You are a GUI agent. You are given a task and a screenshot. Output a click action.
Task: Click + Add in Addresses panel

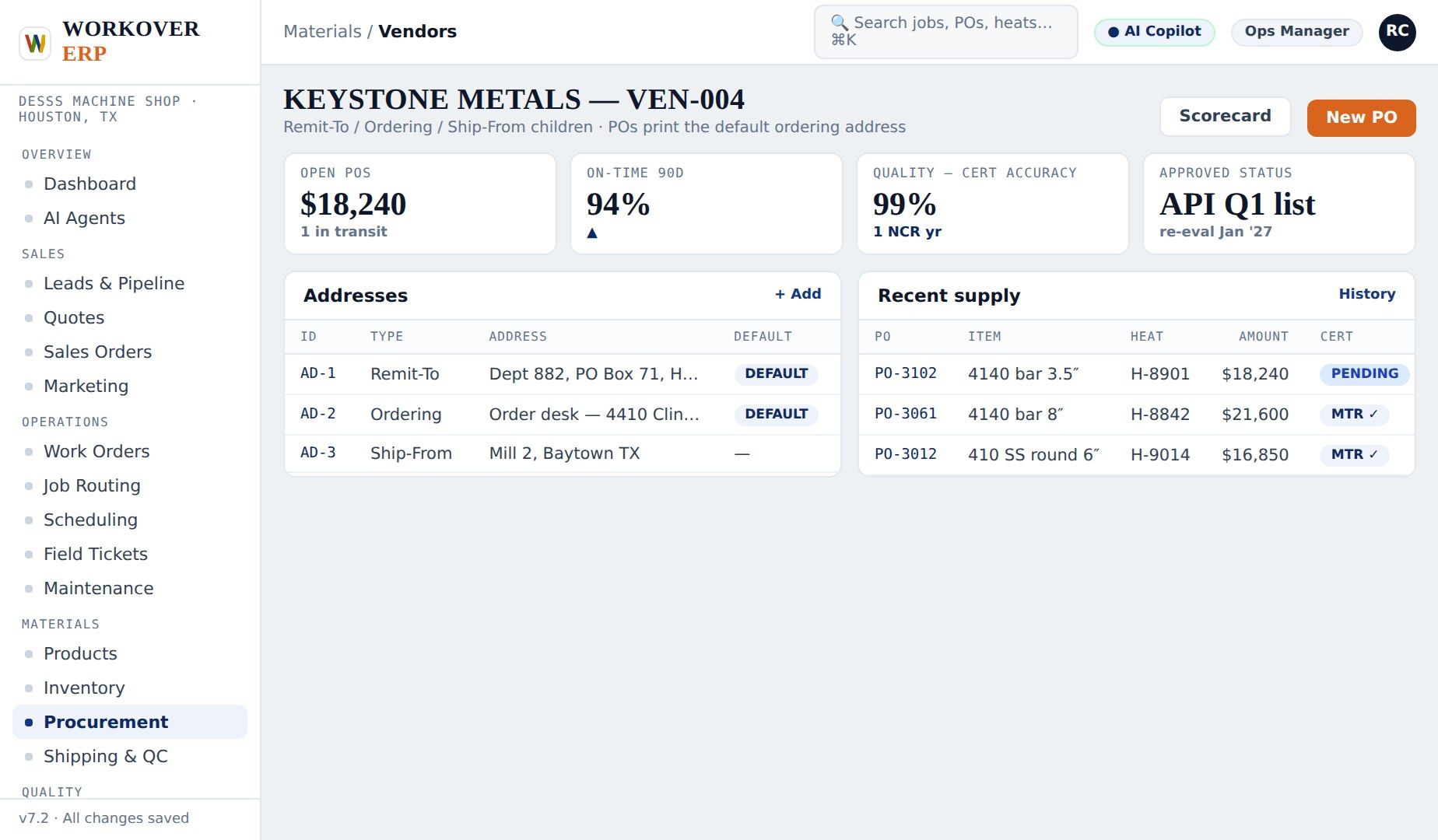pyautogui.click(x=798, y=294)
